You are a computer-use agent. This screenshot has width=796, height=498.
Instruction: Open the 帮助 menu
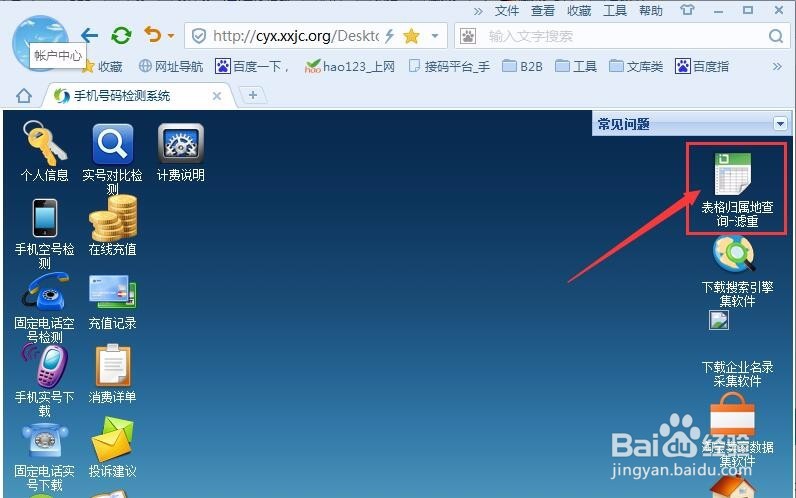click(651, 11)
